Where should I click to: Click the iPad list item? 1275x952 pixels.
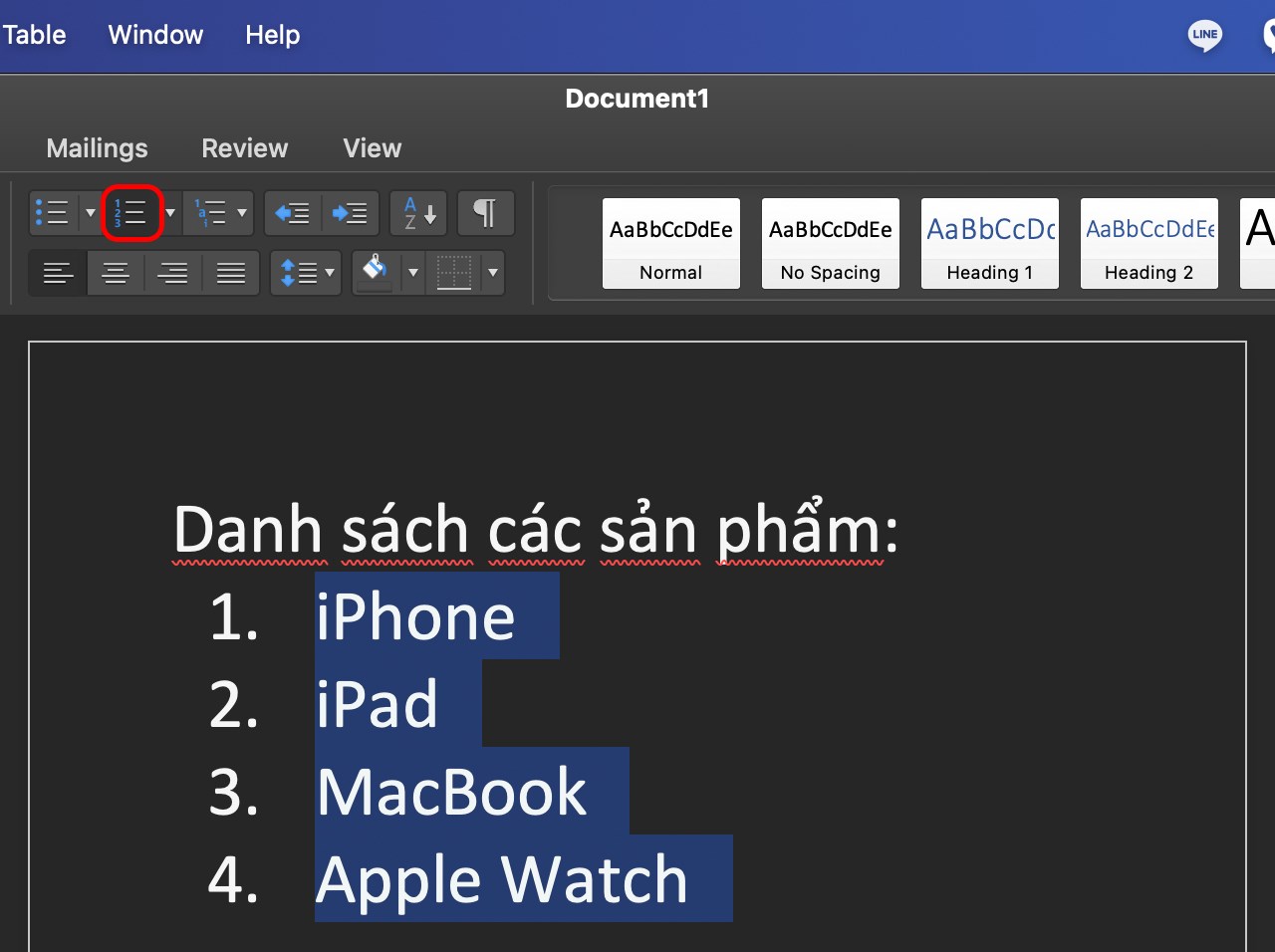coord(377,705)
